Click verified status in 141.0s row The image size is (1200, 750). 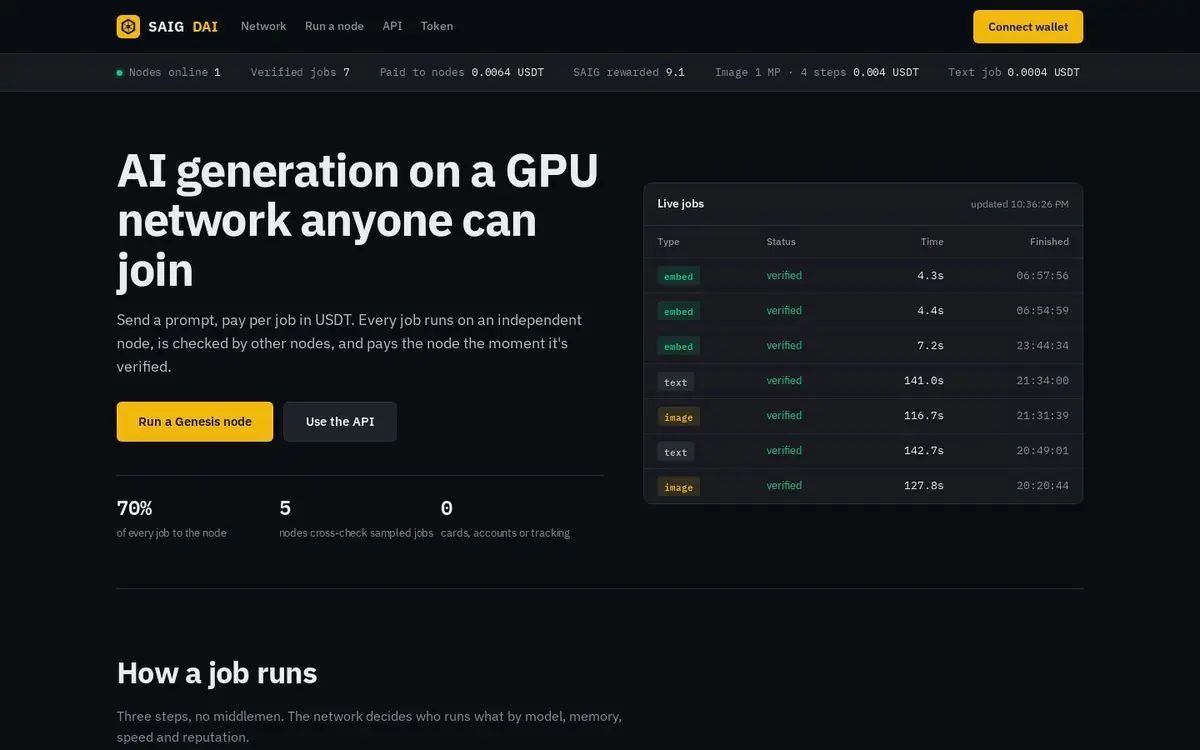(x=784, y=381)
